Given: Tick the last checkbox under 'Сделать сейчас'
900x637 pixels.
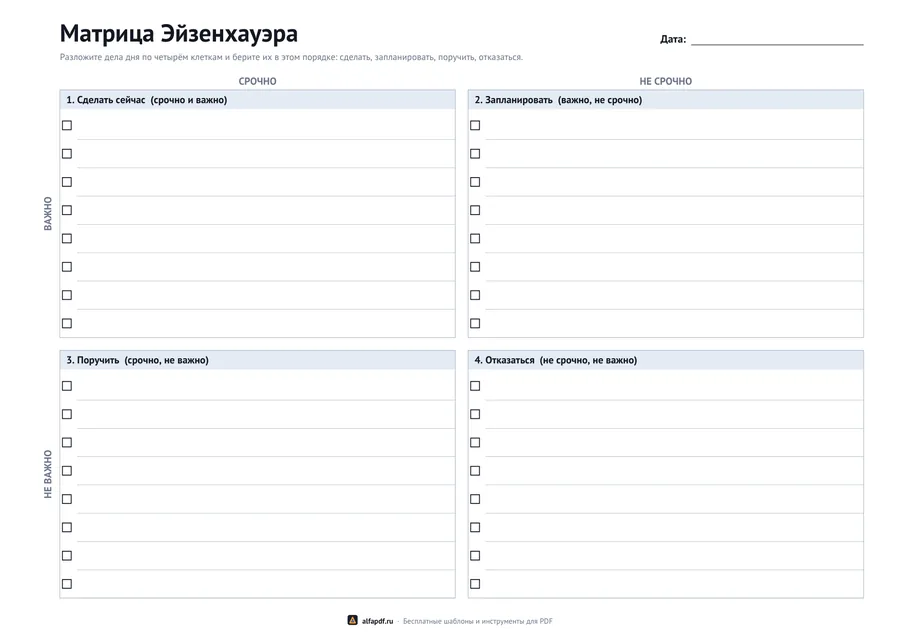Looking at the screenshot, I should point(67,324).
